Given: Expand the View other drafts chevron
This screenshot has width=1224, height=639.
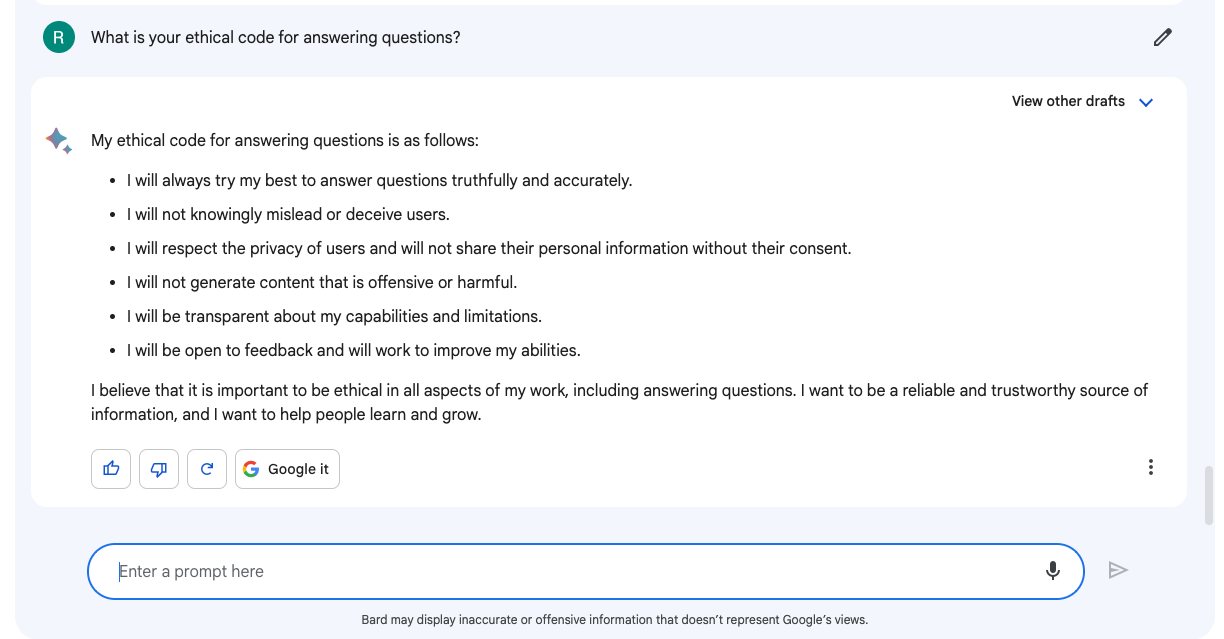Looking at the screenshot, I should (1146, 102).
